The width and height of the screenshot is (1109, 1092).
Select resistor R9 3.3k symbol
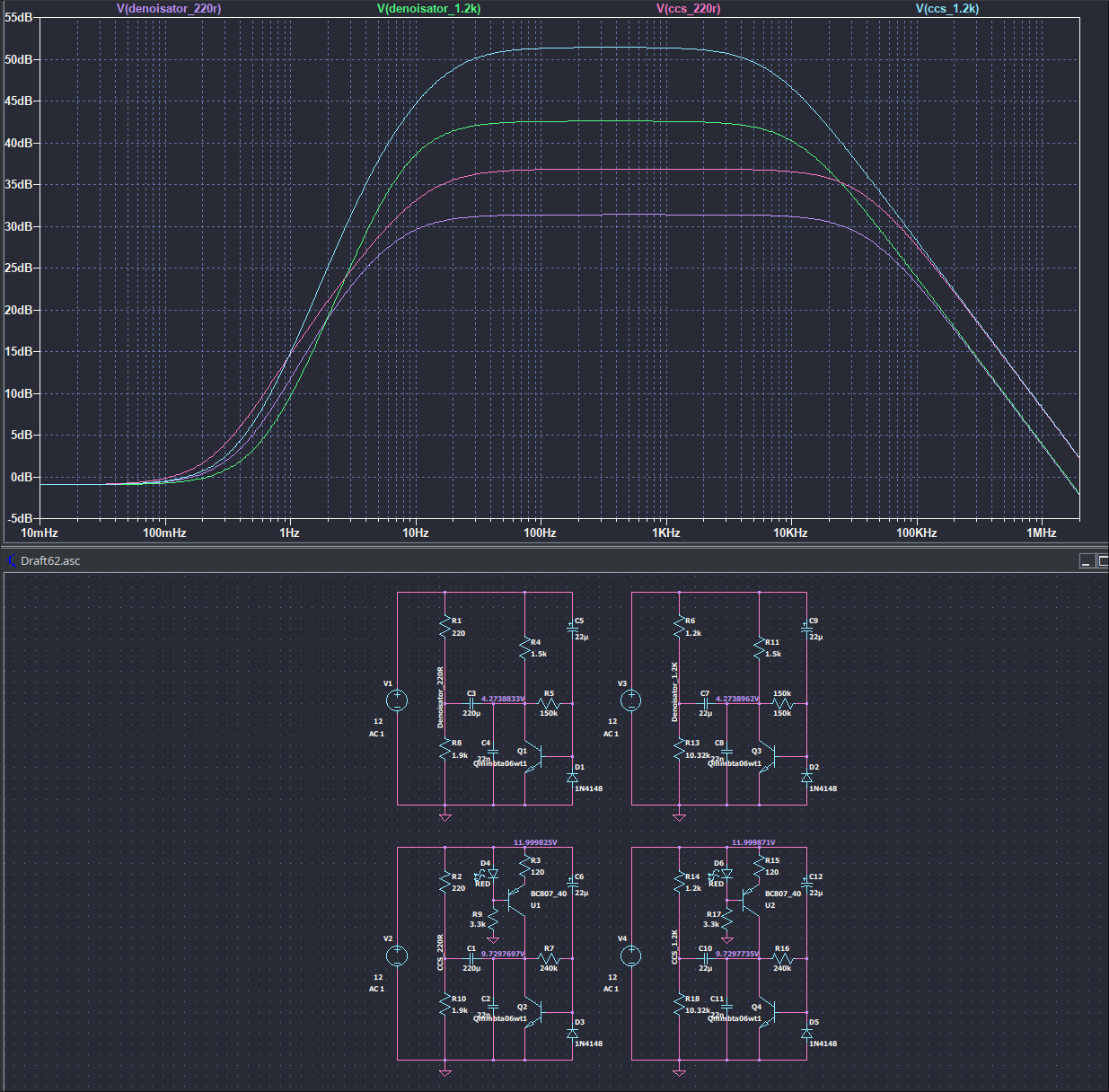[x=493, y=919]
